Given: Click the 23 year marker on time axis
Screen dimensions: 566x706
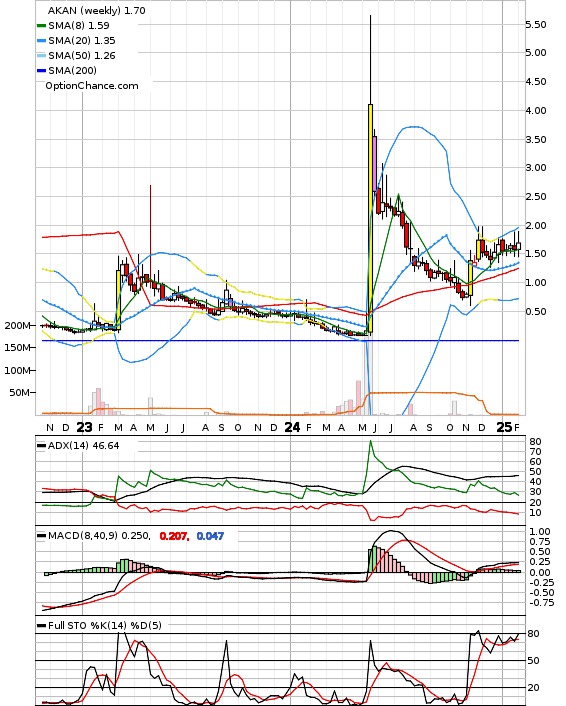Looking at the screenshot, I should pos(84,427).
